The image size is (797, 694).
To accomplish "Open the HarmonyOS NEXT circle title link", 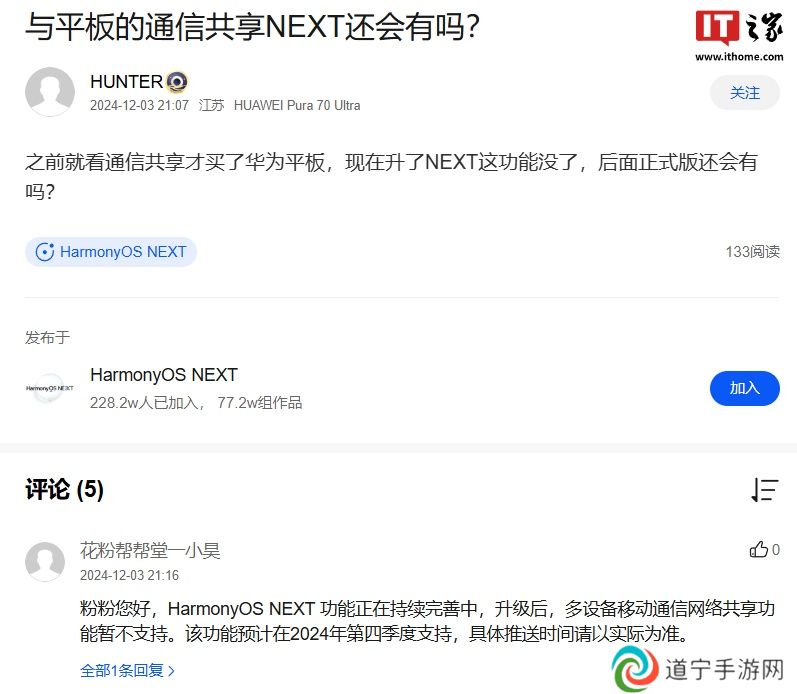I will coord(164,375).
